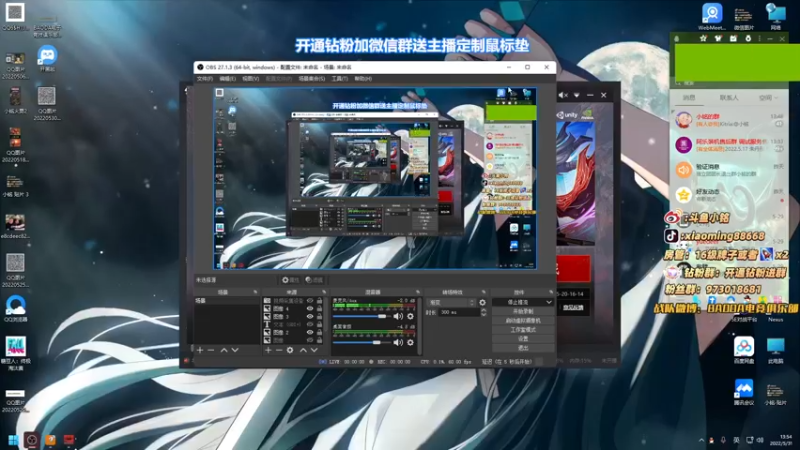Toggle visibility of the 文本 (GDI+) source
The image size is (800, 450).
pos(310,324)
